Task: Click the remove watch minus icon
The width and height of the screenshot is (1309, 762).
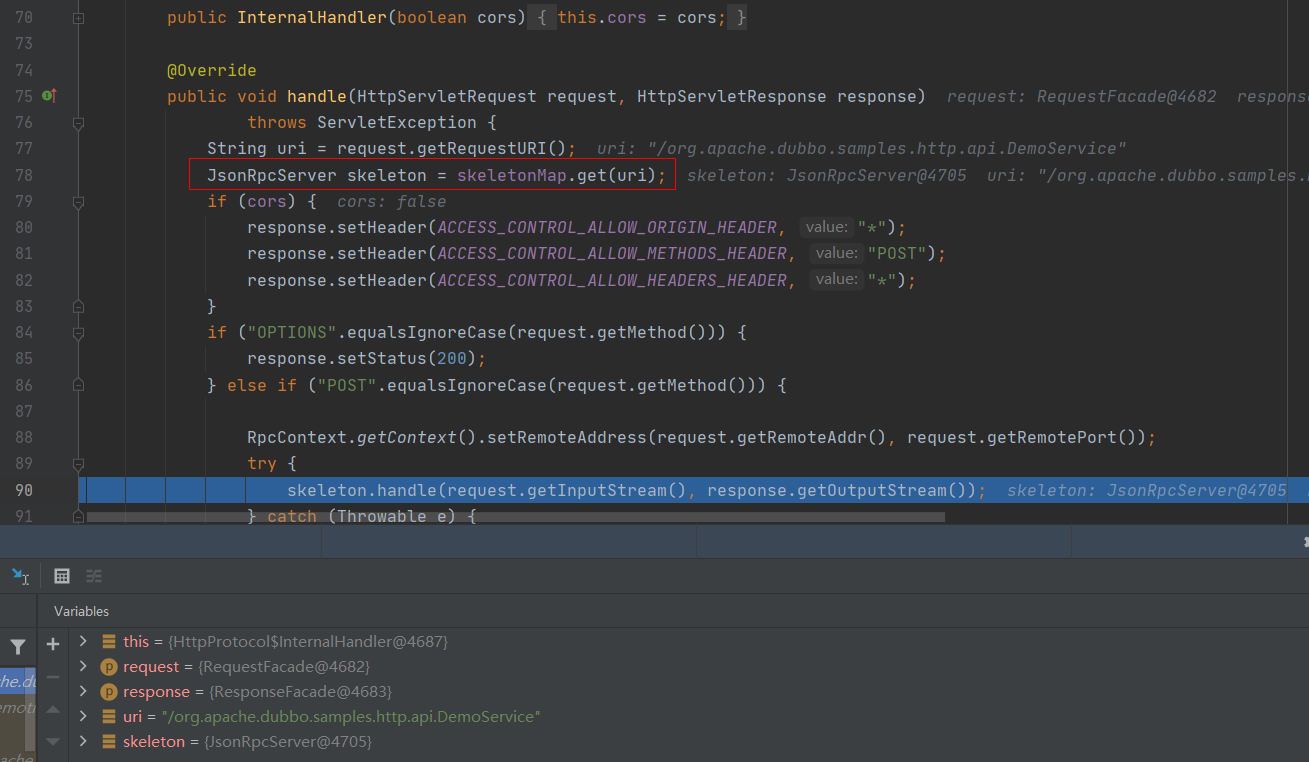Action: point(53,677)
